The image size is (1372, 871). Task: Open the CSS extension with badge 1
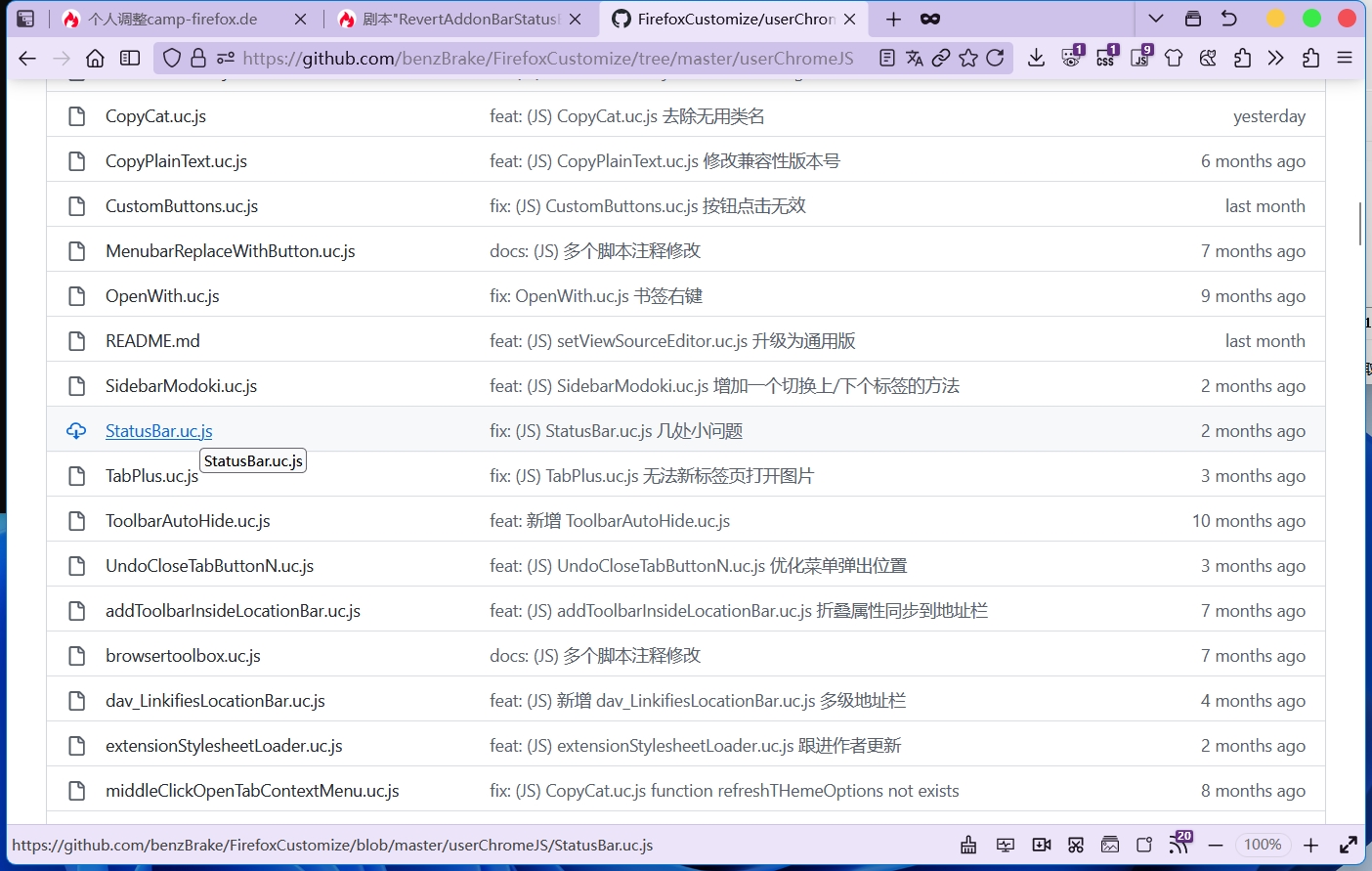tap(1106, 57)
